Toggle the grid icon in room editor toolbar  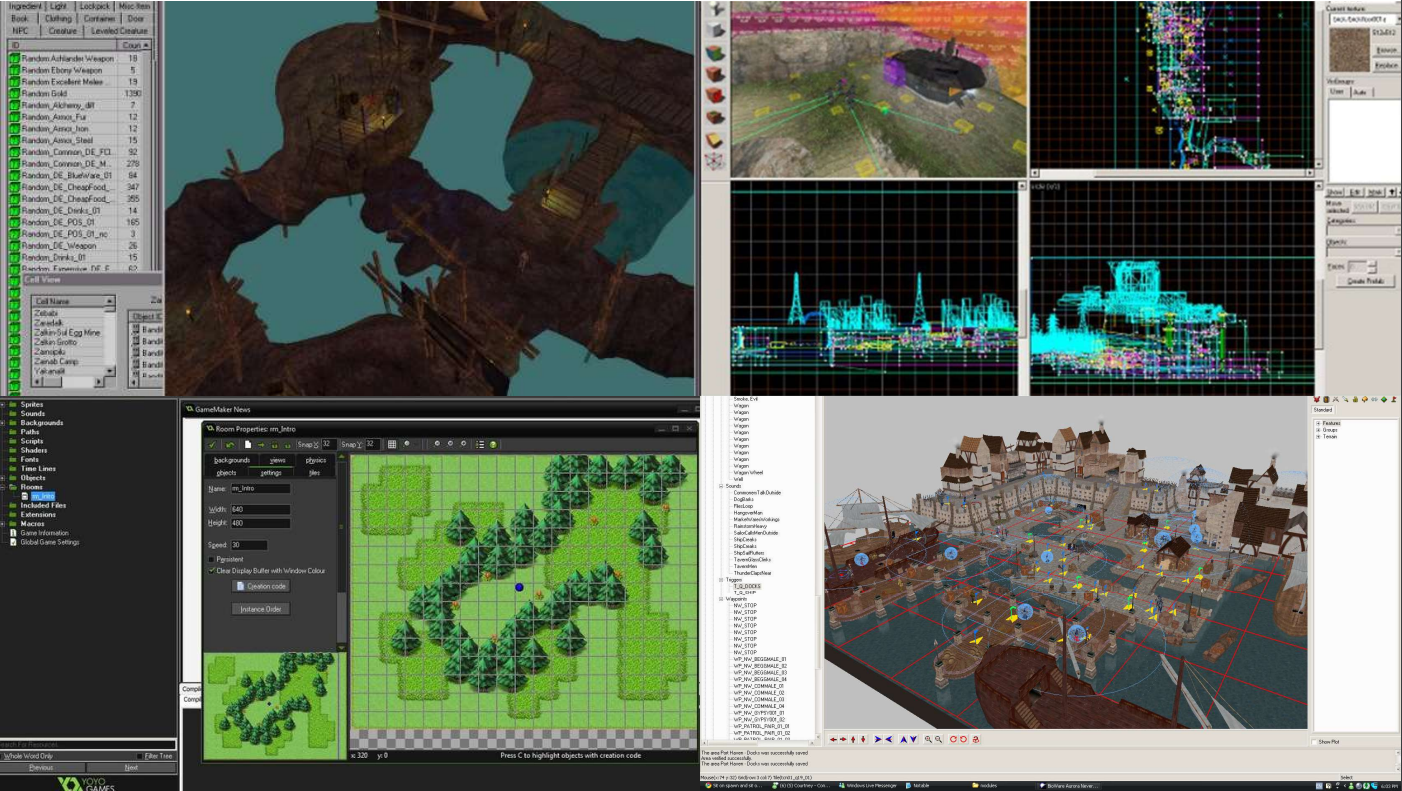pyautogui.click(x=392, y=444)
